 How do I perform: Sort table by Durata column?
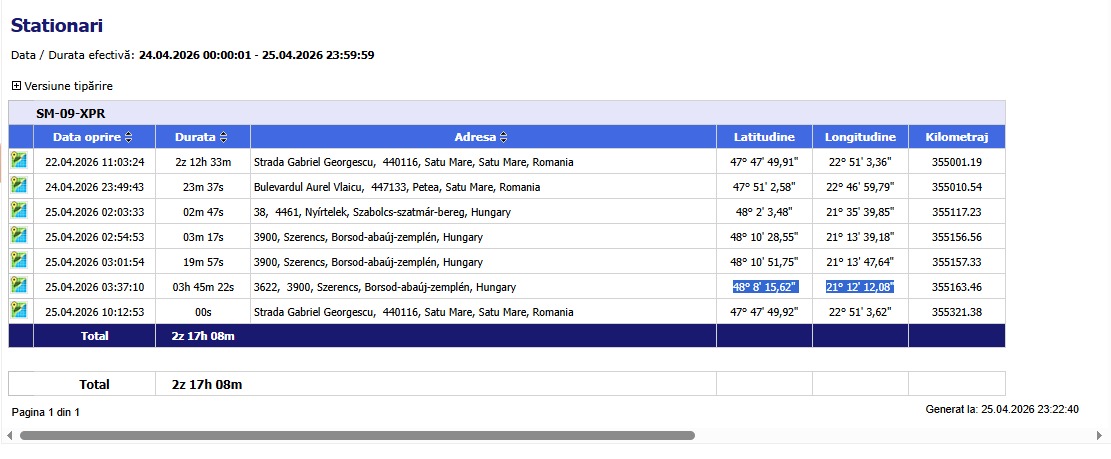point(223,137)
